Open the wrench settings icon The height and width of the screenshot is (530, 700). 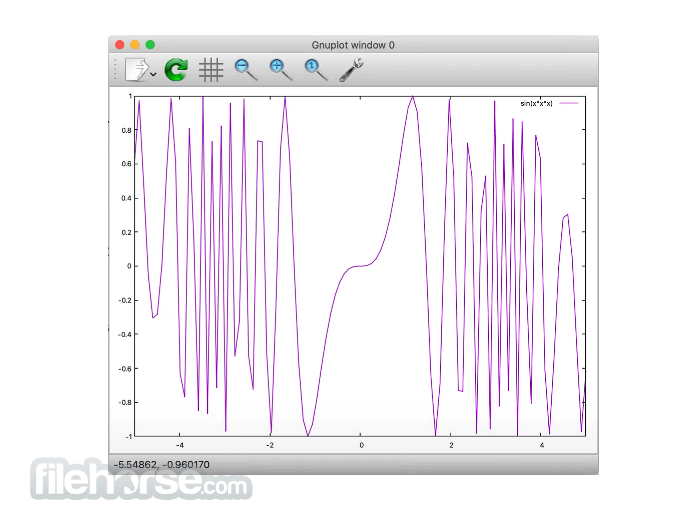pyautogui.click(x=351, y=70)
